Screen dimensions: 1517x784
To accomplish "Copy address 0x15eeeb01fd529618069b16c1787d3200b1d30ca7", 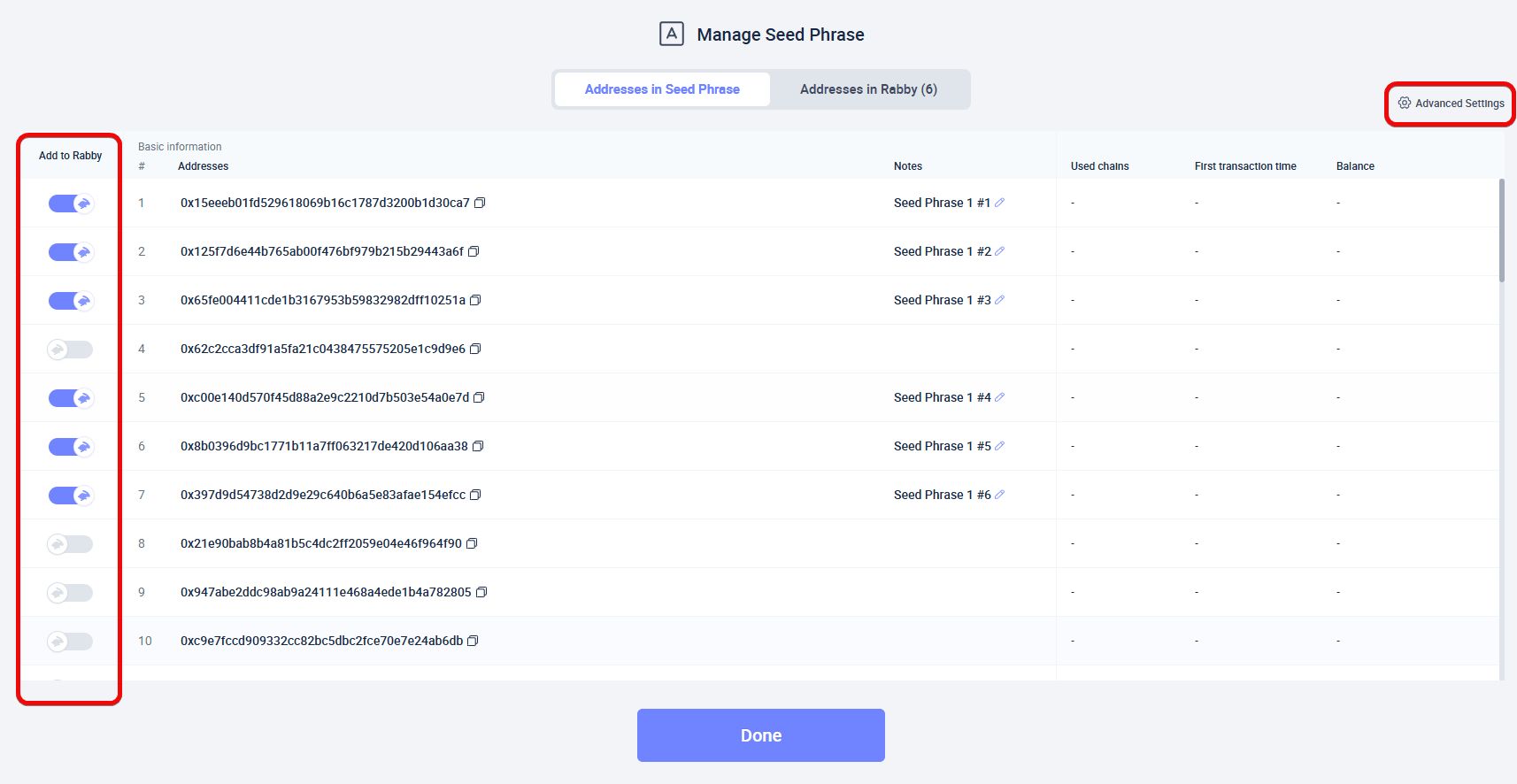I will pyautogui.click(x=480, y=203).
